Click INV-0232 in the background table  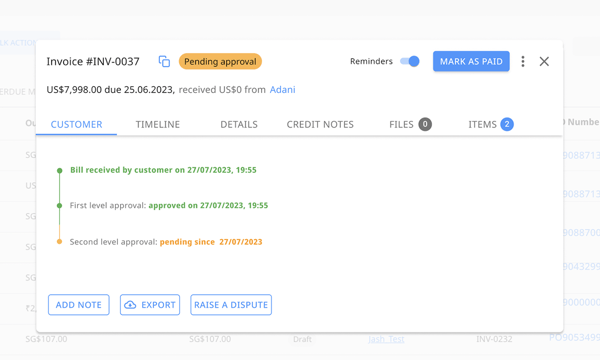coord(494,339)
